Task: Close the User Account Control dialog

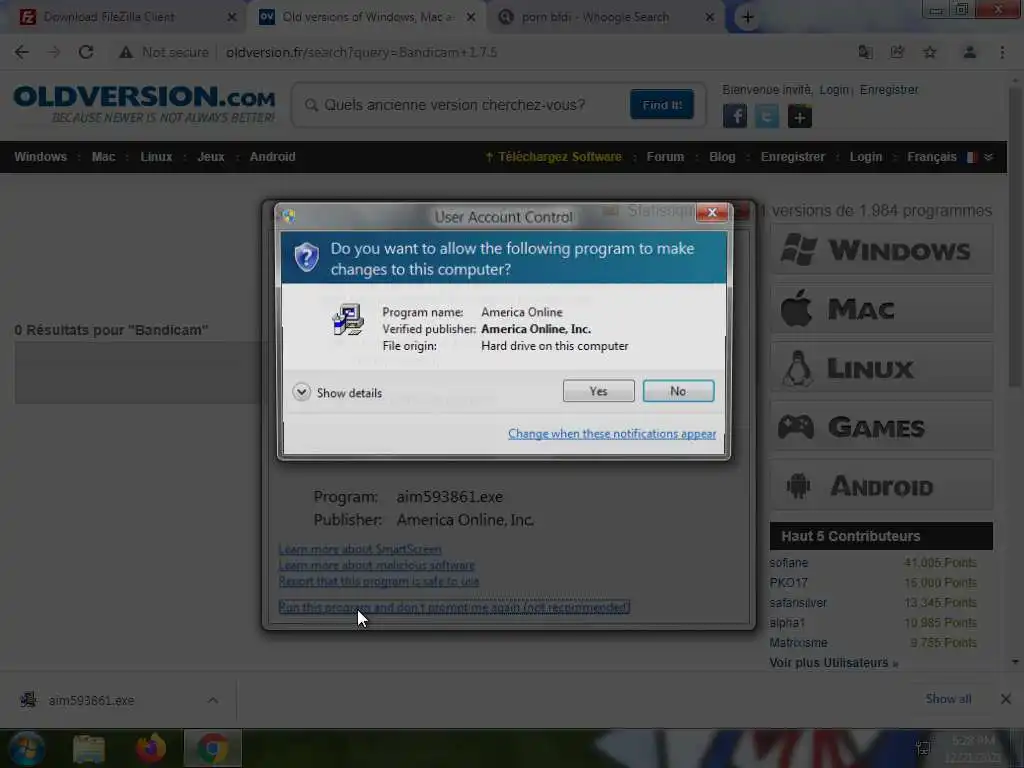Action: click(712, 212)
